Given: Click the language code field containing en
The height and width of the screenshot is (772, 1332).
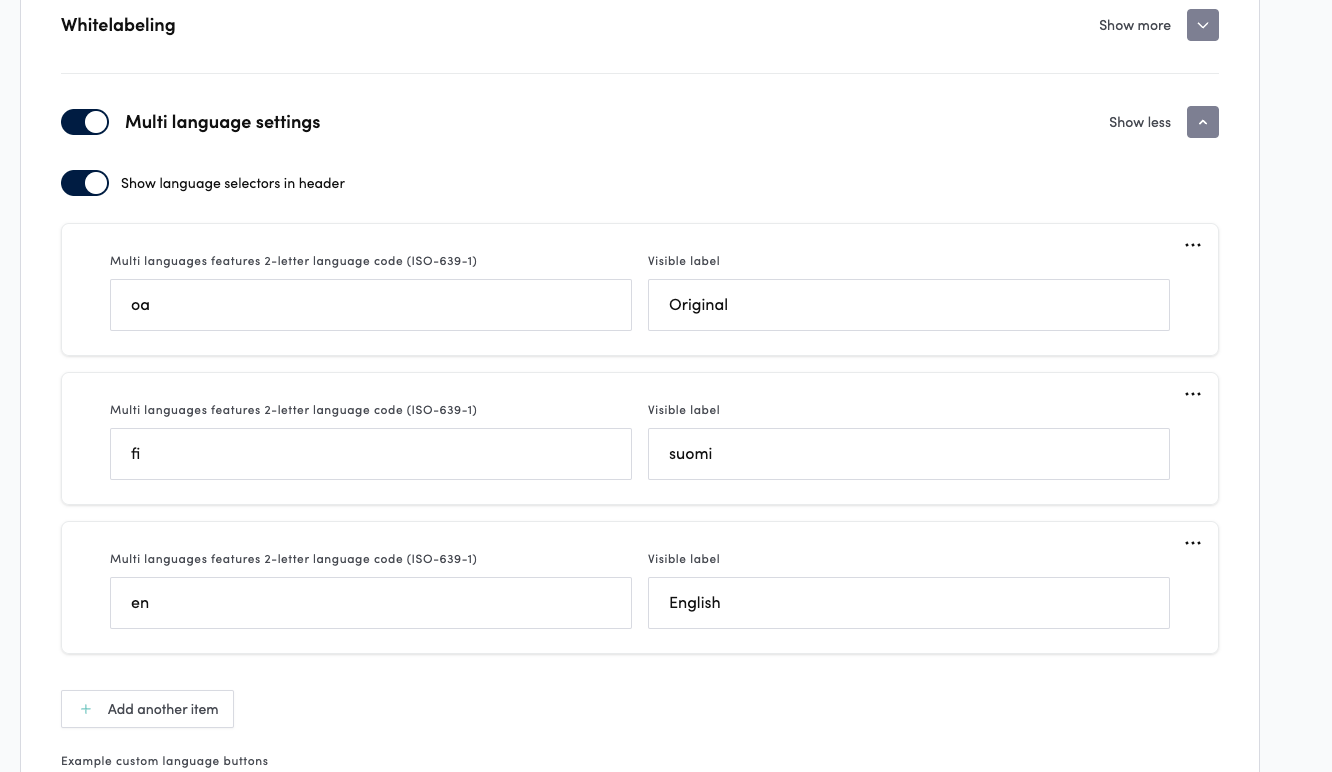Looking at the screenshot, I should click(x=370, y=603).
